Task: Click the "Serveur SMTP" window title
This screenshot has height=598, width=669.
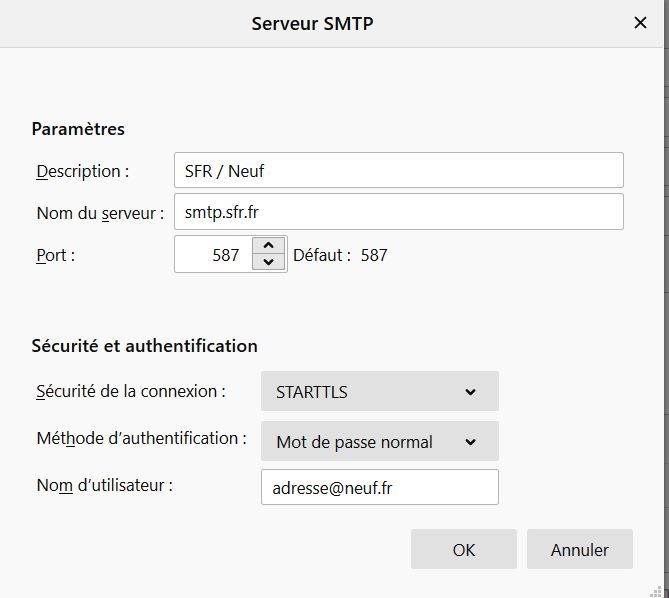Action: click(x=313, y=23)
